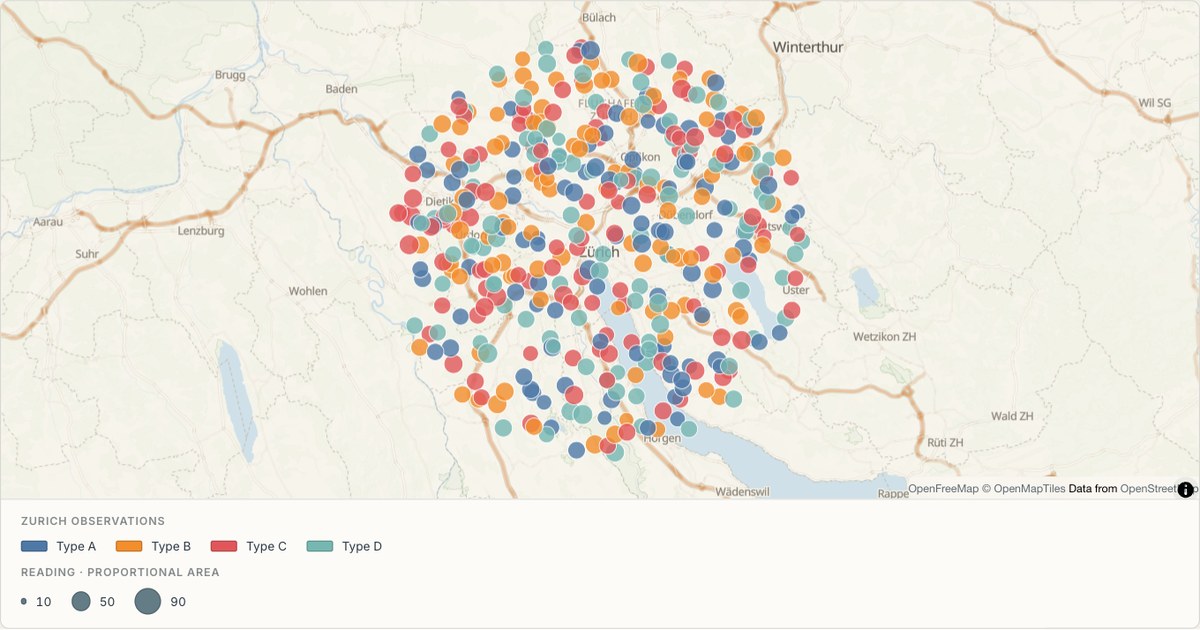Click the Wohlen town label

click(x=308, y=291)
